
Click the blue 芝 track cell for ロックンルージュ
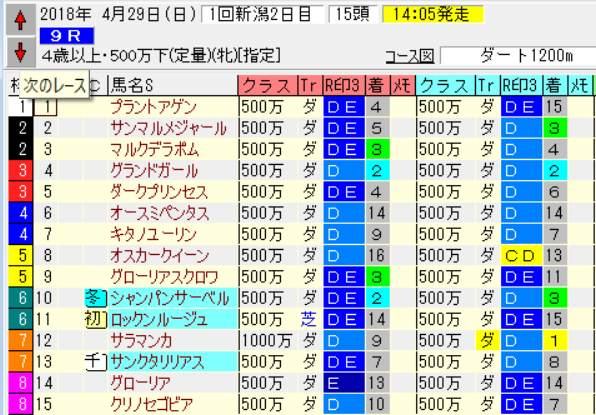click(308, 320)
